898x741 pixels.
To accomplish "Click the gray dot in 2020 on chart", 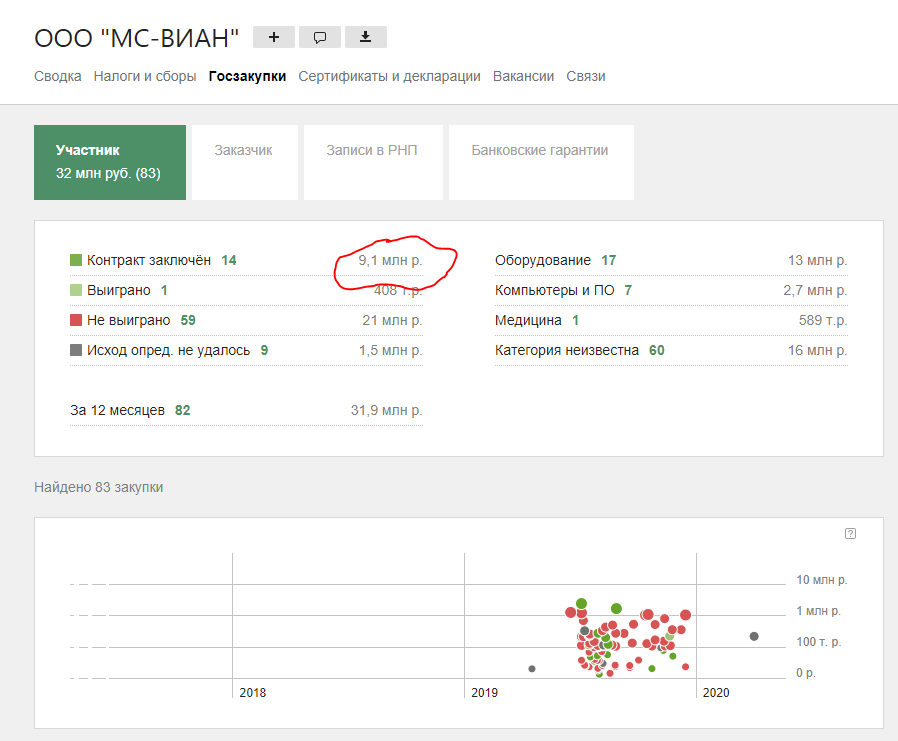I will coord(754,636).
